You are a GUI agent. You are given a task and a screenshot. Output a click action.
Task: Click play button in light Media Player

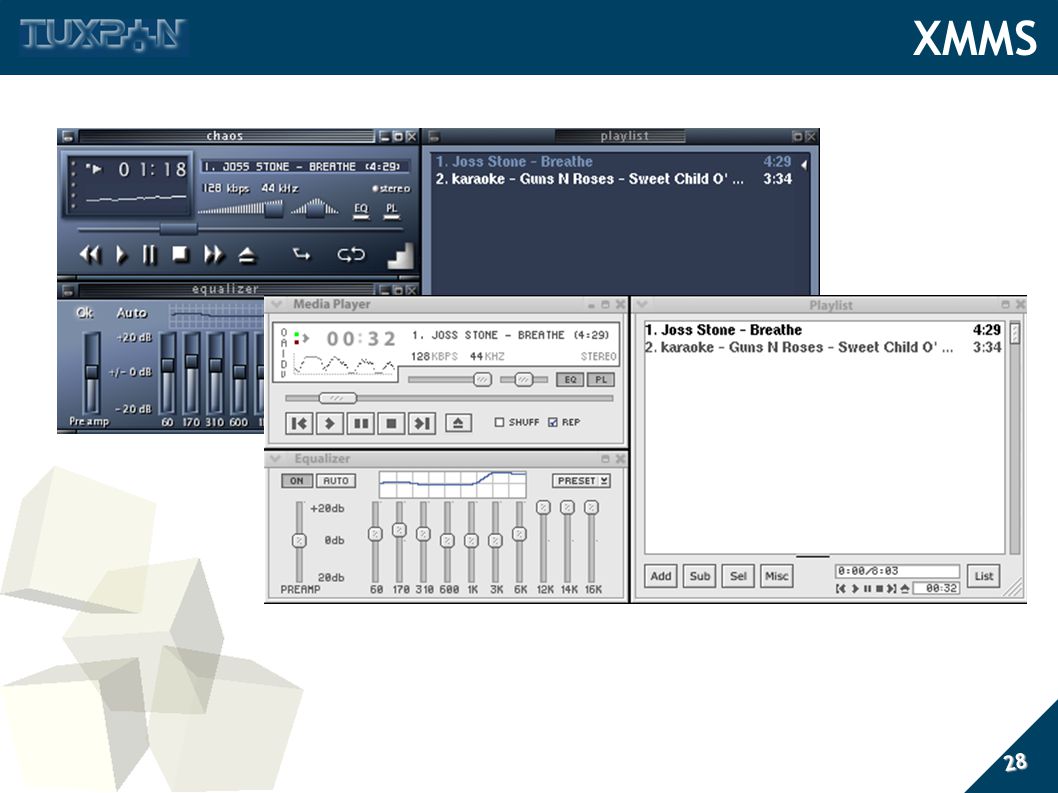pyautogui.click(x=330, y=423)
